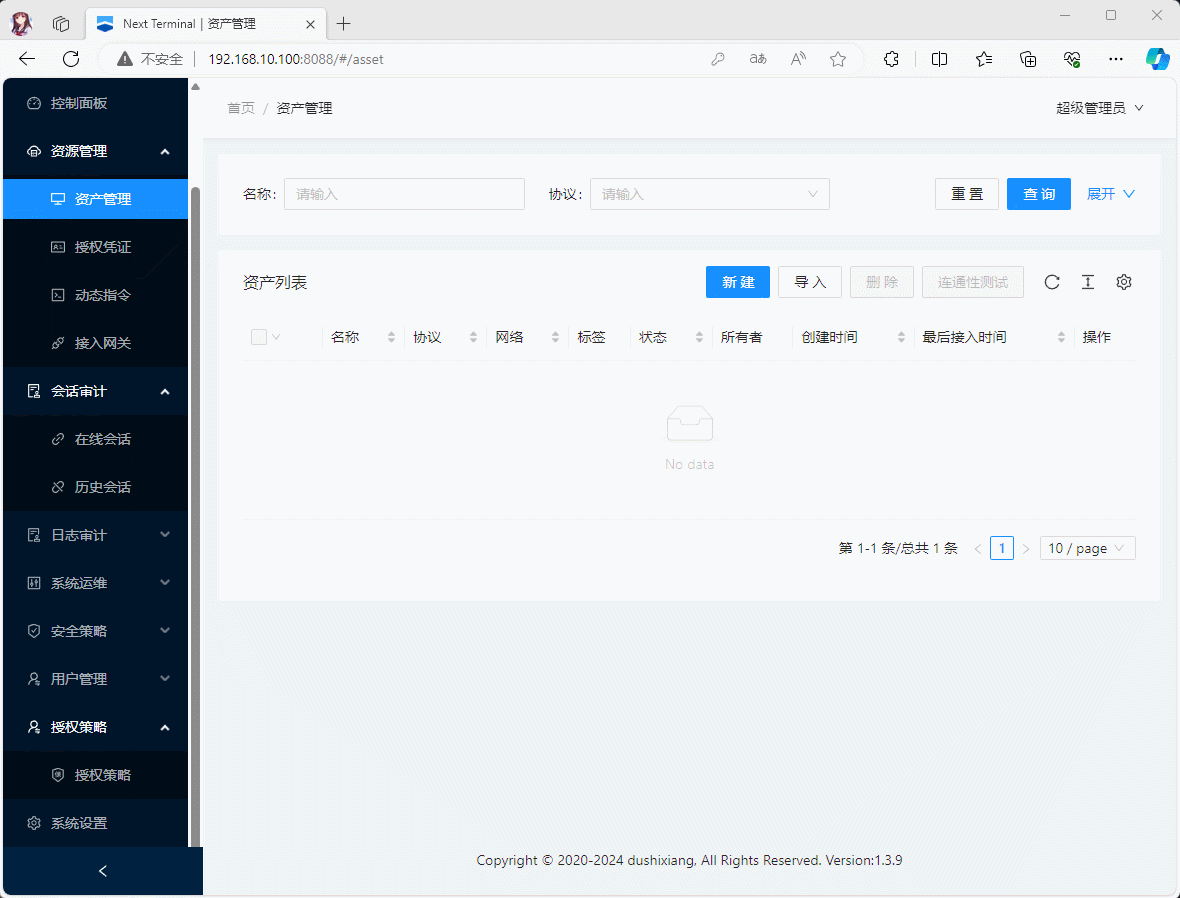Click the 新建 button
The image size is (1180, 898).
pyautogui.click(x=738, y=282)
